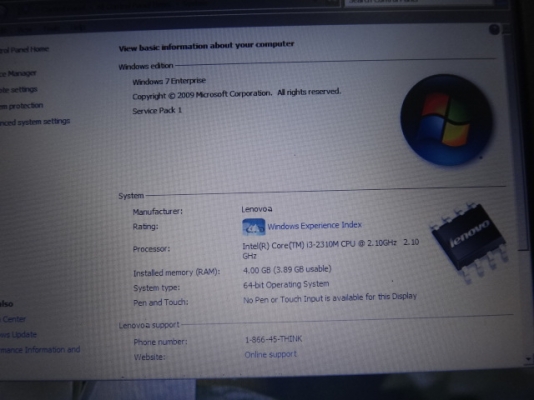Screen dimensions: 534x400
Task: Select the 4.00 GB installed memory value
Action: click(x=287, y=269)
